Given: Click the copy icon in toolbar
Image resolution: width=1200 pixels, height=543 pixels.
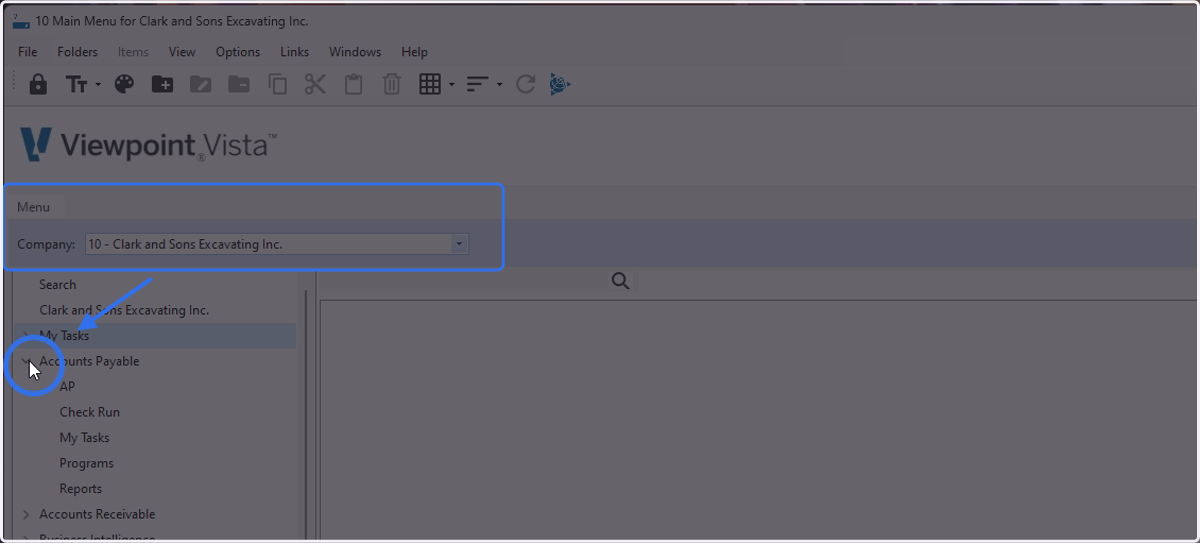Looking at the screenshot, I should coord(277,85).
